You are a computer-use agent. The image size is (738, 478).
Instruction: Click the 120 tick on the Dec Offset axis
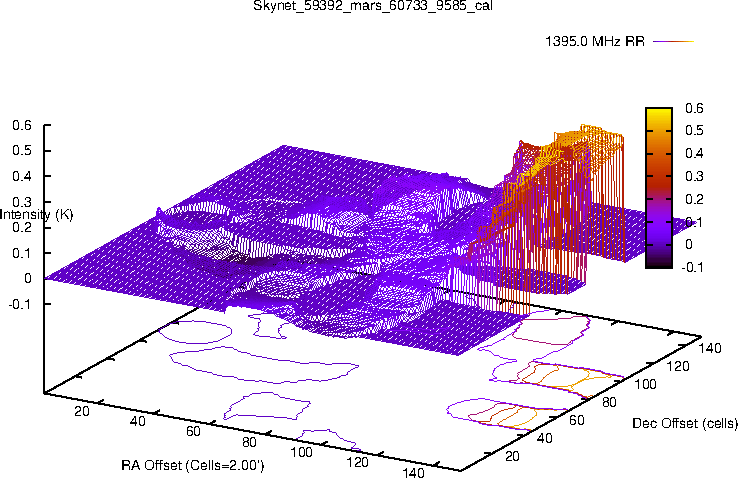point(678,366)
